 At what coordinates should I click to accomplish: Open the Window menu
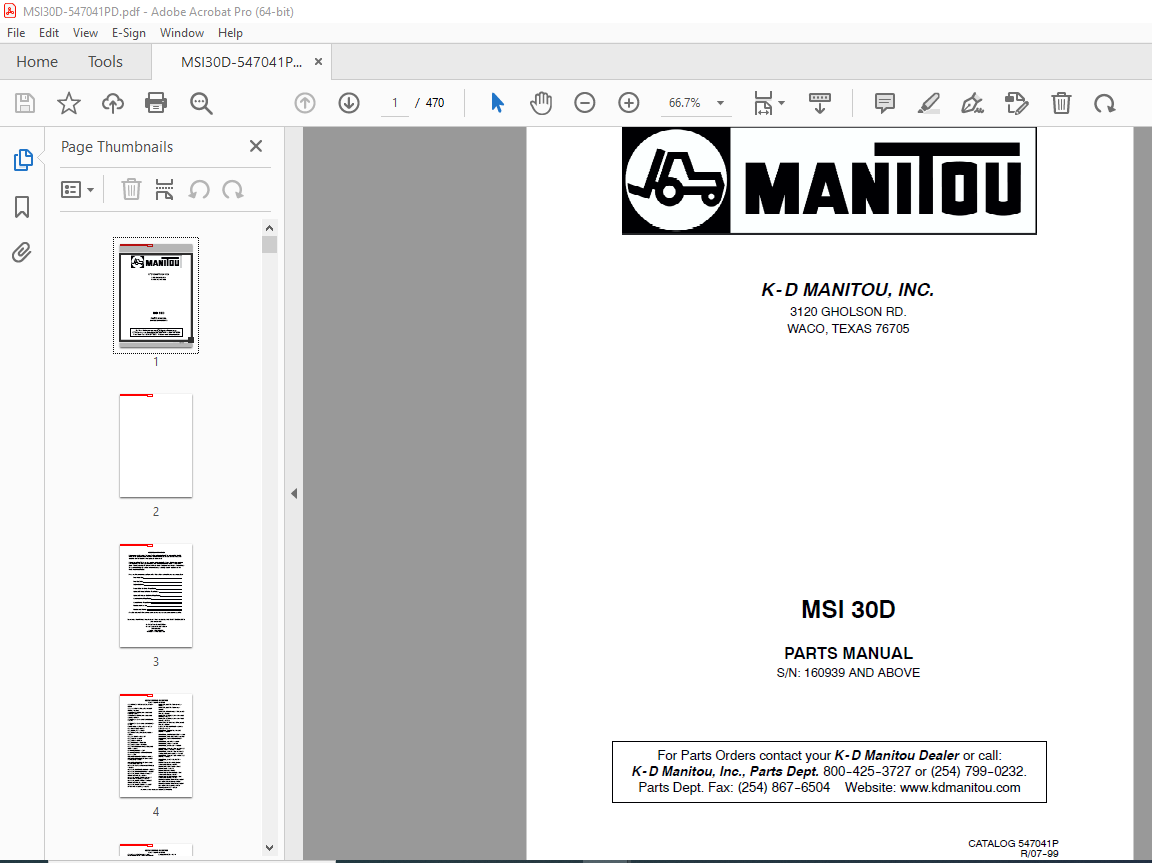[181, 33]
